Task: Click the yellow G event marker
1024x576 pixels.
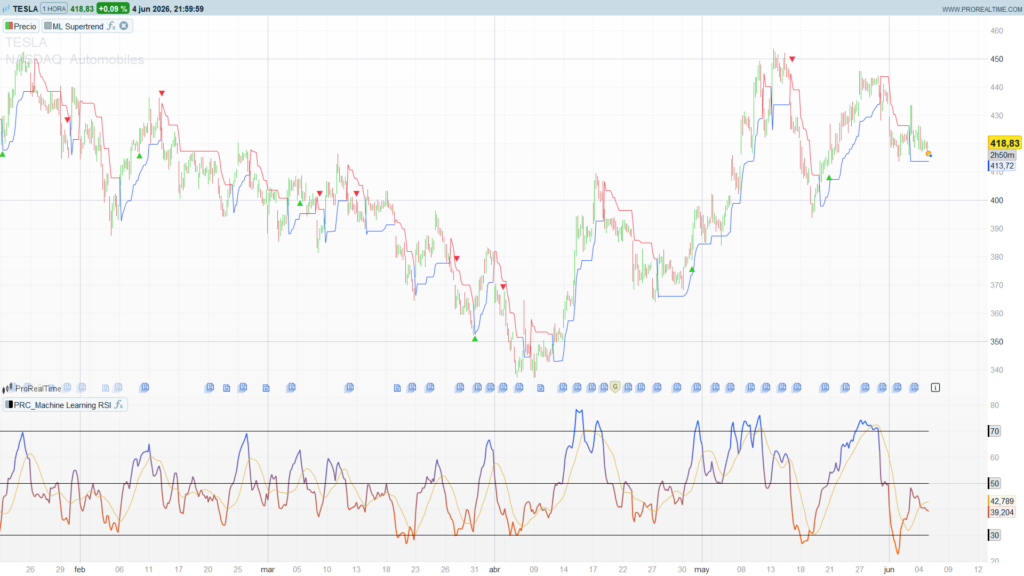Action: click(x=615, y=387)
